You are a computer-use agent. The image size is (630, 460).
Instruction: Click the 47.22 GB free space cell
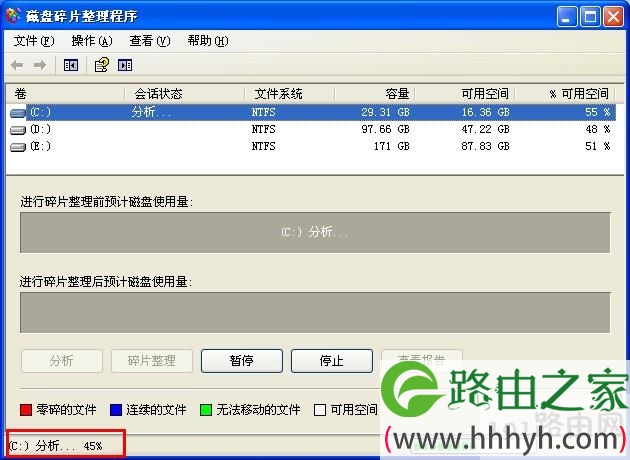point(485,129)
